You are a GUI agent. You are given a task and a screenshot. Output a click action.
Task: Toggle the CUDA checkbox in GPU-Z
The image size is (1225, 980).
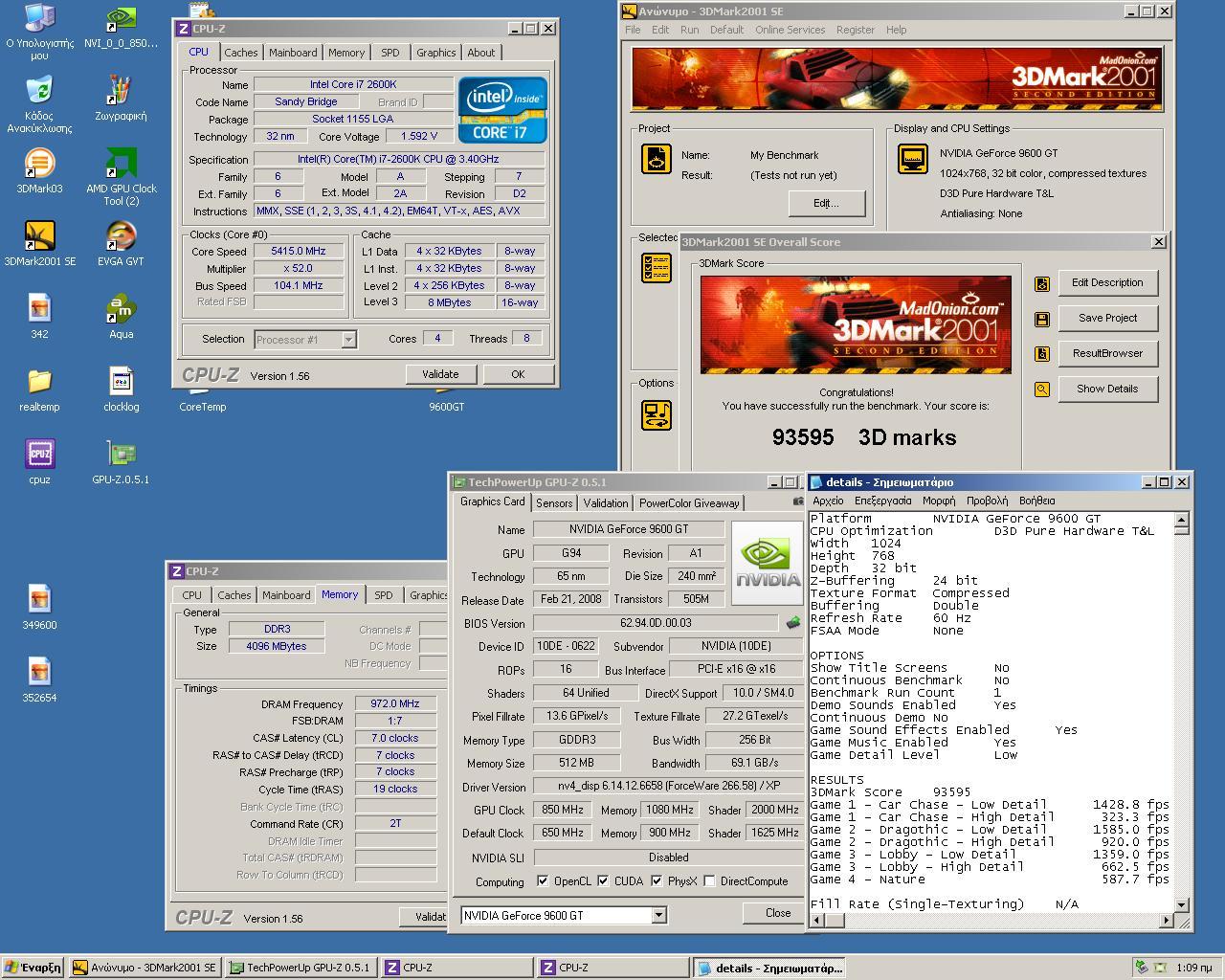(603, 880)
